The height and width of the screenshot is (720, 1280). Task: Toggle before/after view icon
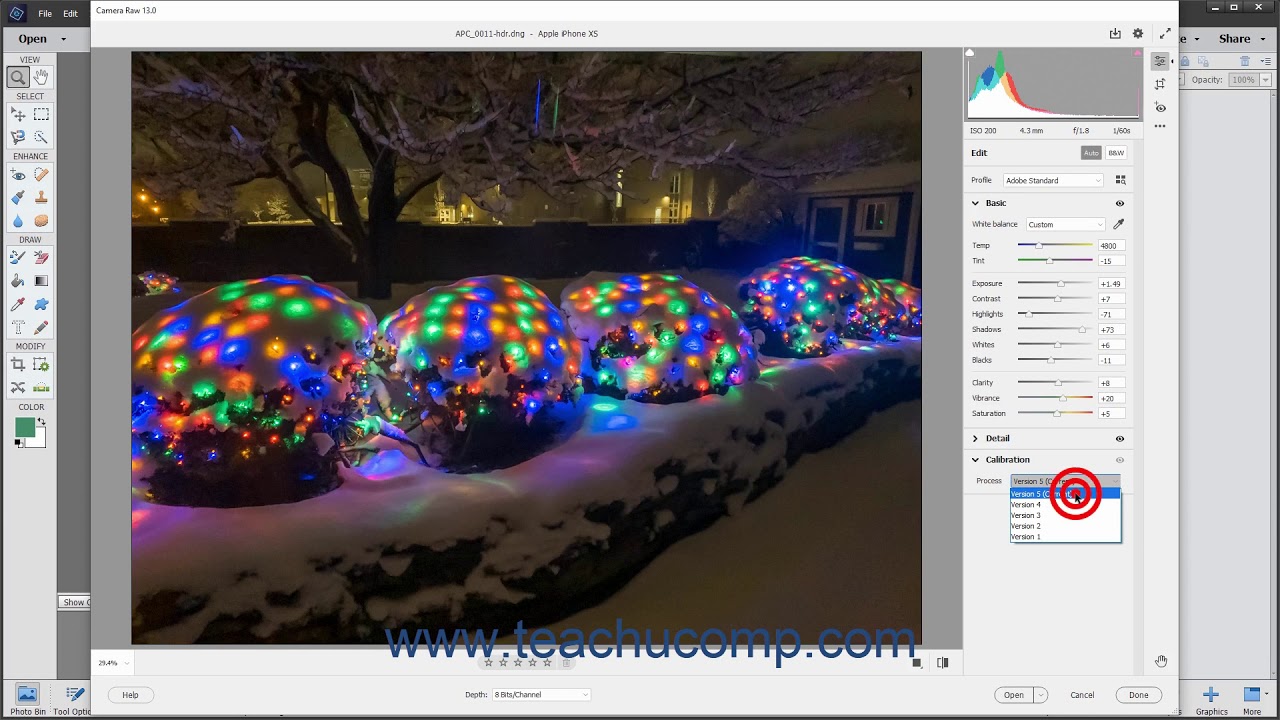(x=942, y=662)
